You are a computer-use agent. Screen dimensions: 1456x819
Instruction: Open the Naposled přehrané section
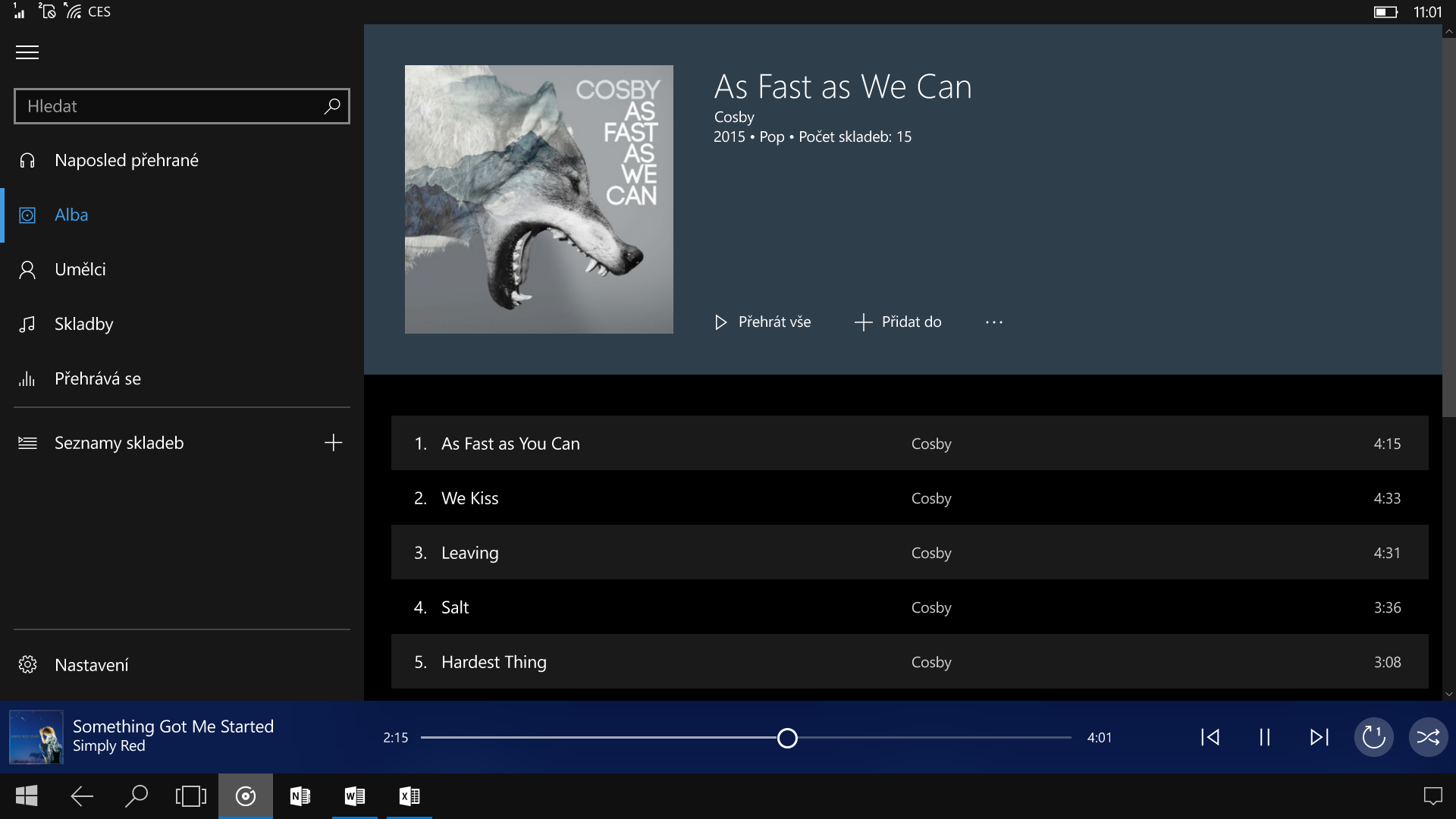pos(127,160)
